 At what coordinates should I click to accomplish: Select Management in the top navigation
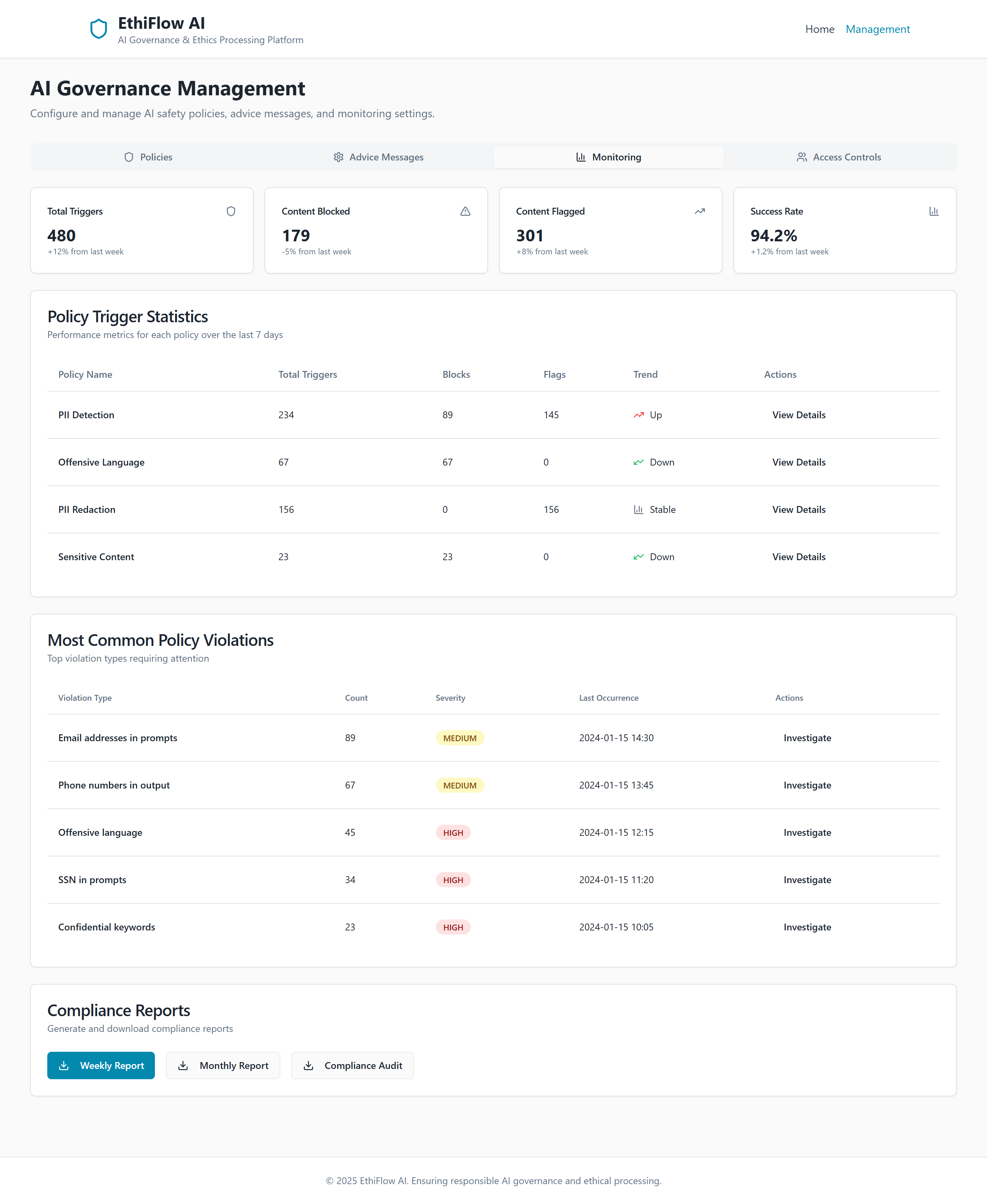pyautogui.click(x=878, y=29)
